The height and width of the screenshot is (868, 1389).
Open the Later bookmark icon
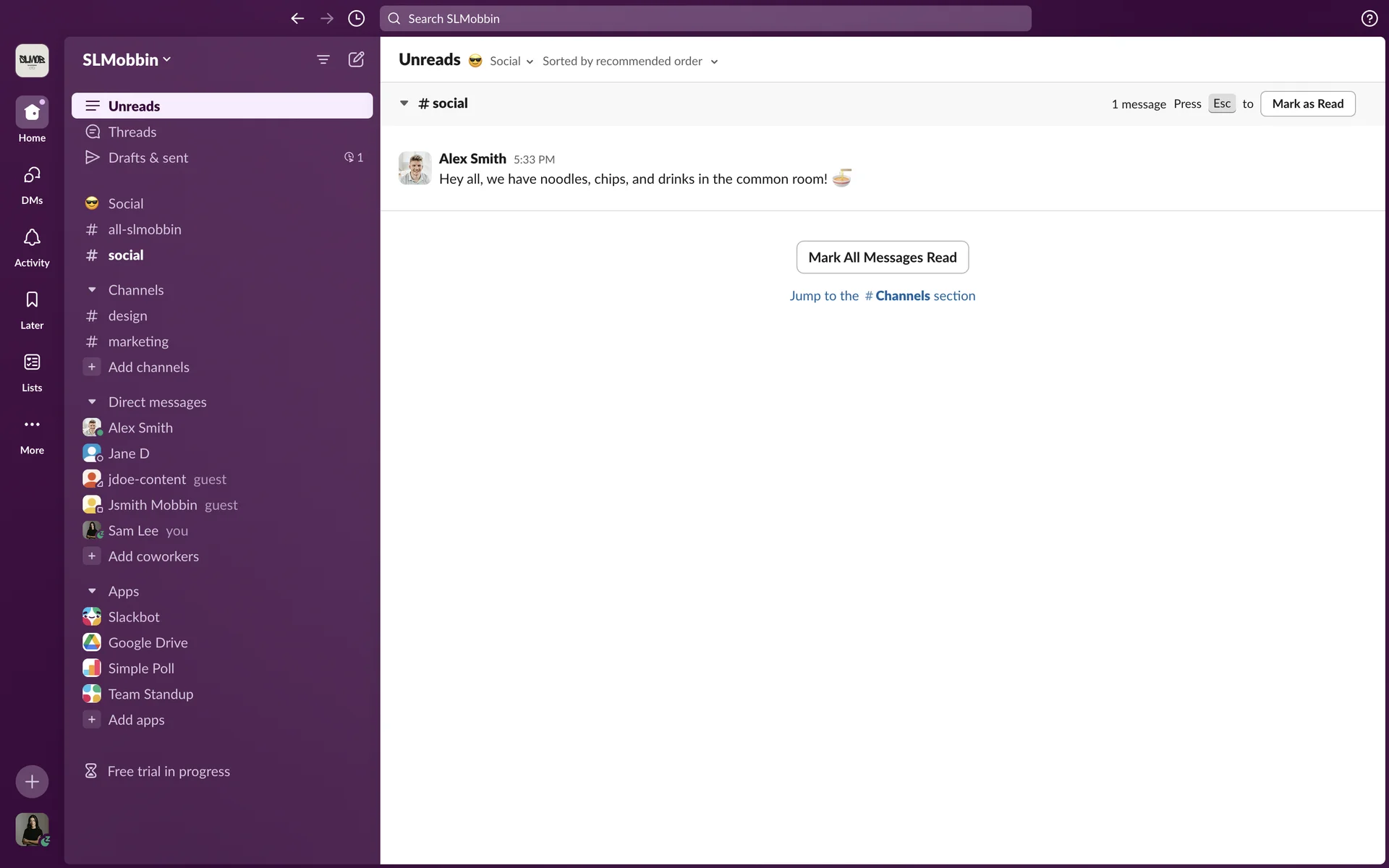tap(32, 309)
